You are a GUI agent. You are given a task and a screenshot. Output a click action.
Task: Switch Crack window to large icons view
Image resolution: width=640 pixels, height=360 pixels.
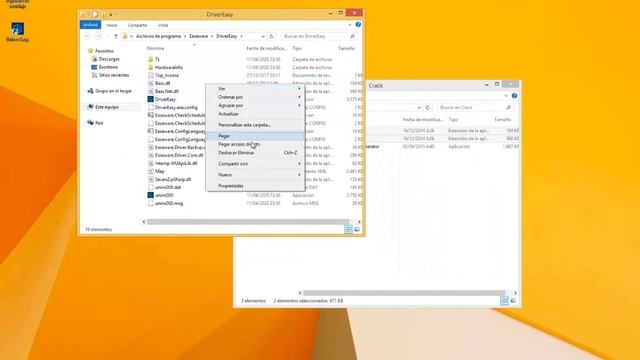click(x=513, y=301)
